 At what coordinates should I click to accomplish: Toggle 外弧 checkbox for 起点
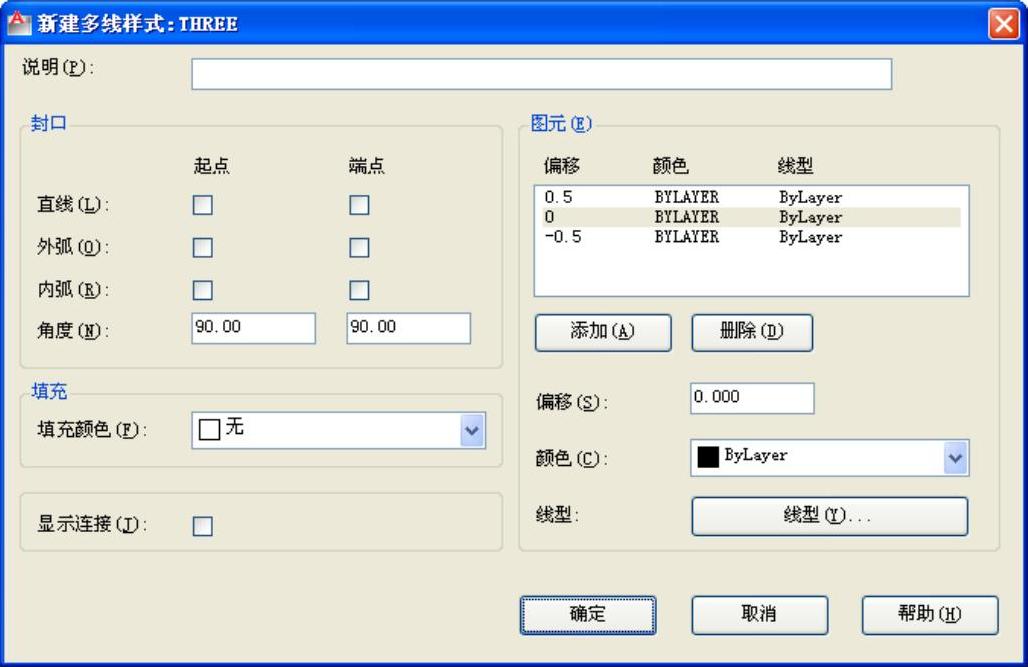click(x=203, y=248)
